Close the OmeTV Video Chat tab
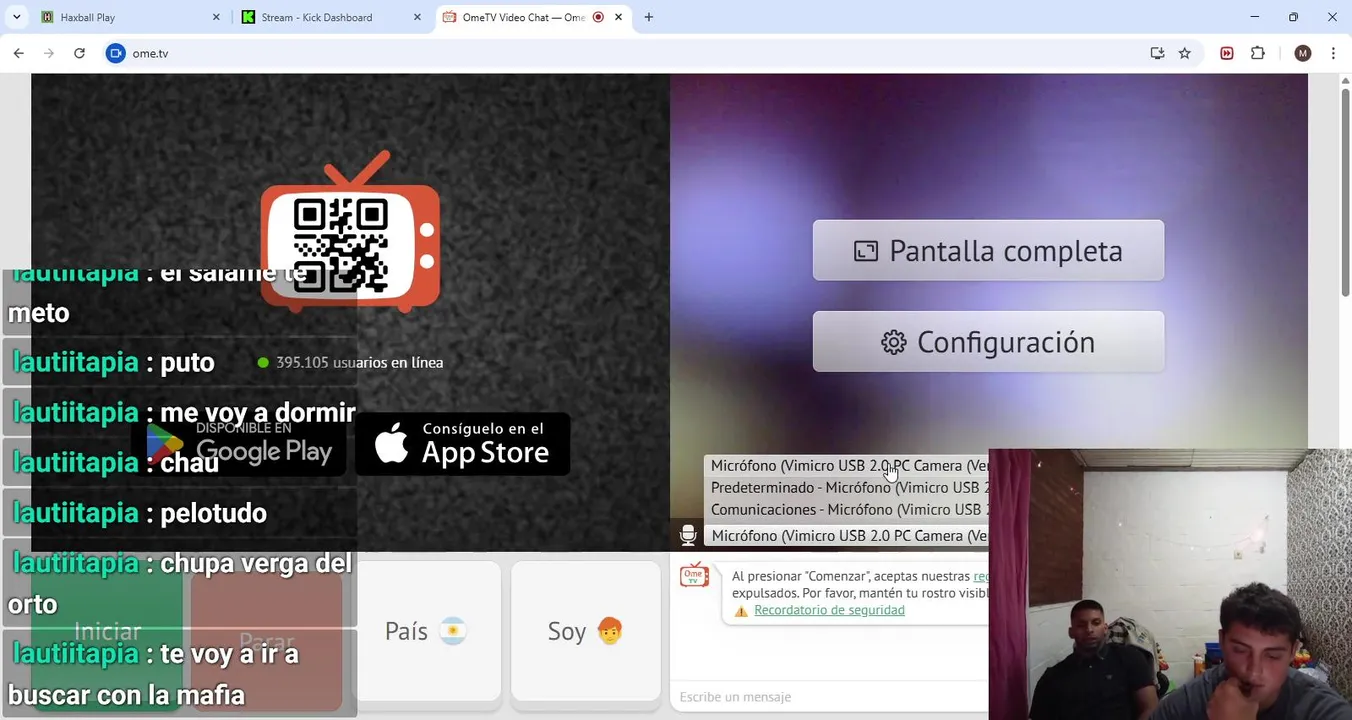The width and height of the screenshot is (1352, 720). (618, 17)
